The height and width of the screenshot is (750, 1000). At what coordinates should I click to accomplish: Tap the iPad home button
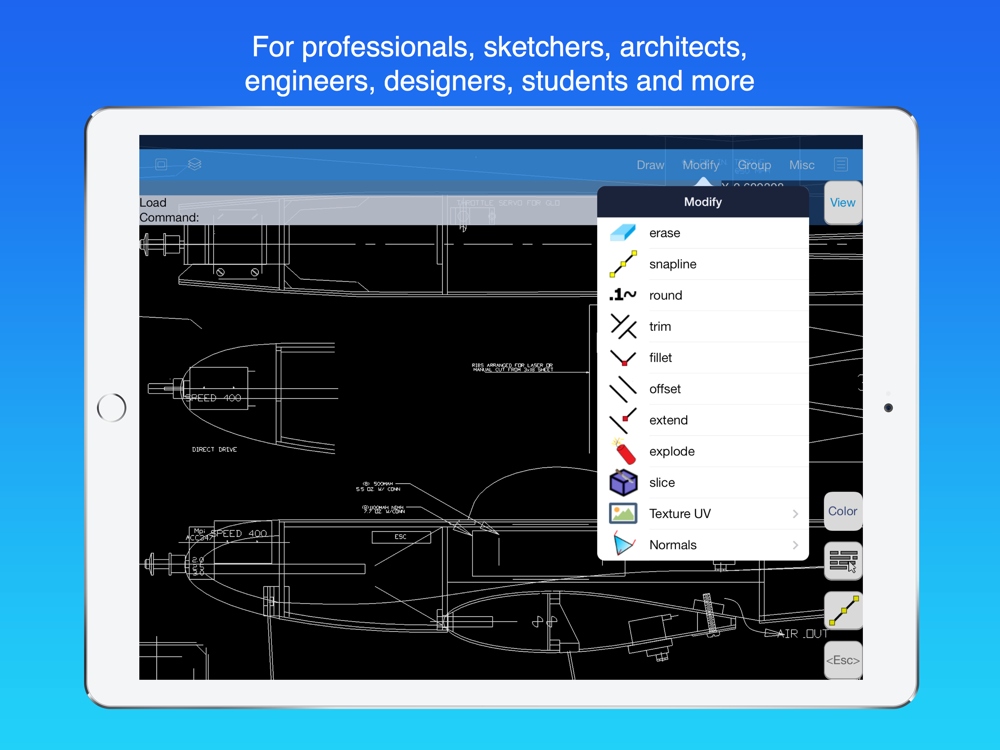(x=112, y=408)
